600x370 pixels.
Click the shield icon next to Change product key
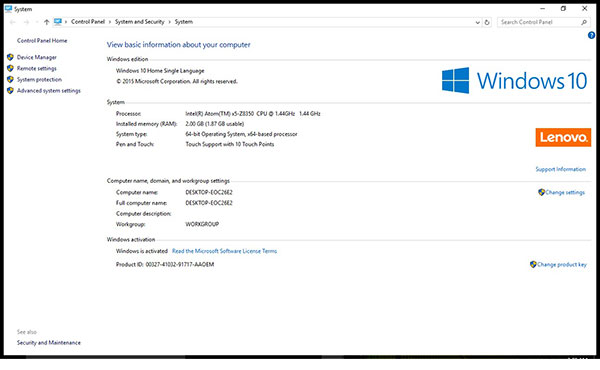tap(533, 264)
